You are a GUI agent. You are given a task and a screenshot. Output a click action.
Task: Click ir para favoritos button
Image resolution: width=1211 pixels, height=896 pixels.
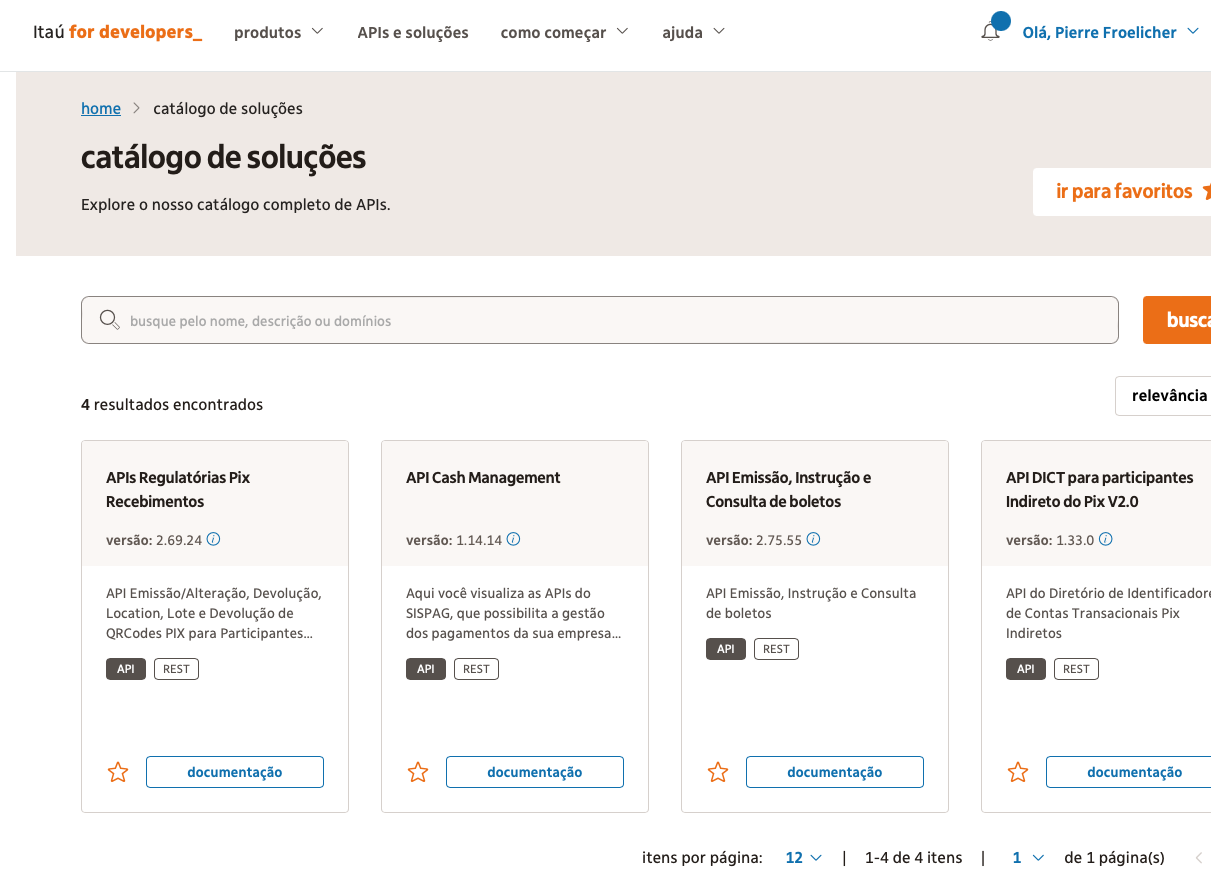1124,191
